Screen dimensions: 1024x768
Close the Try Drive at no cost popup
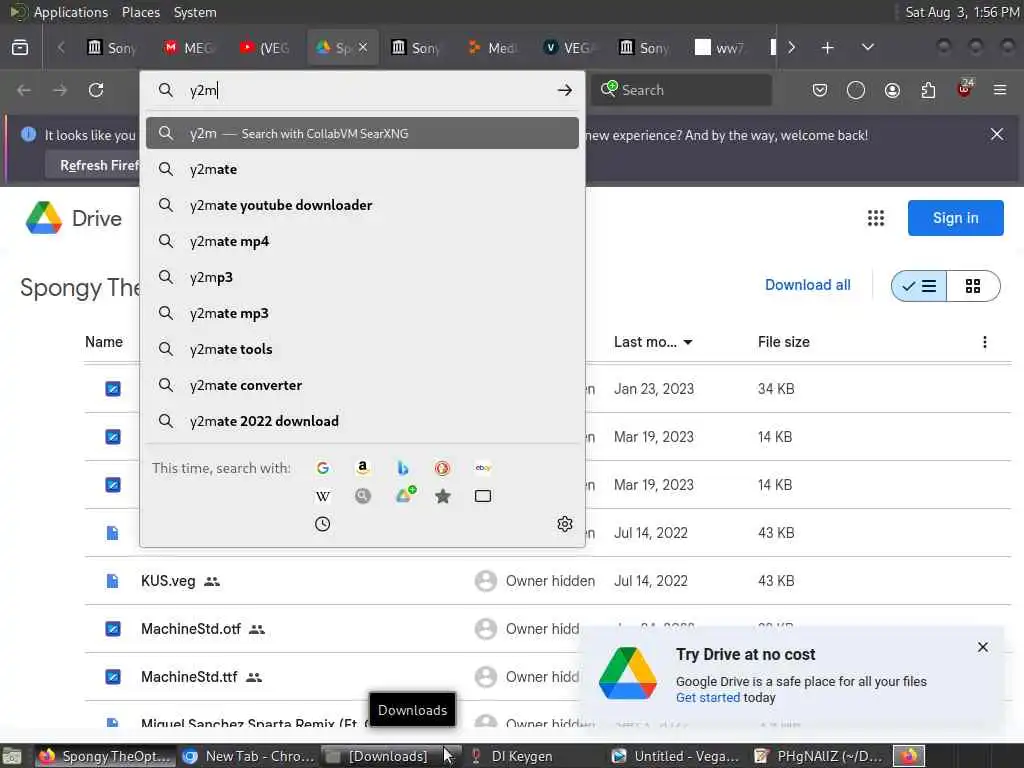tap(983, 647)
